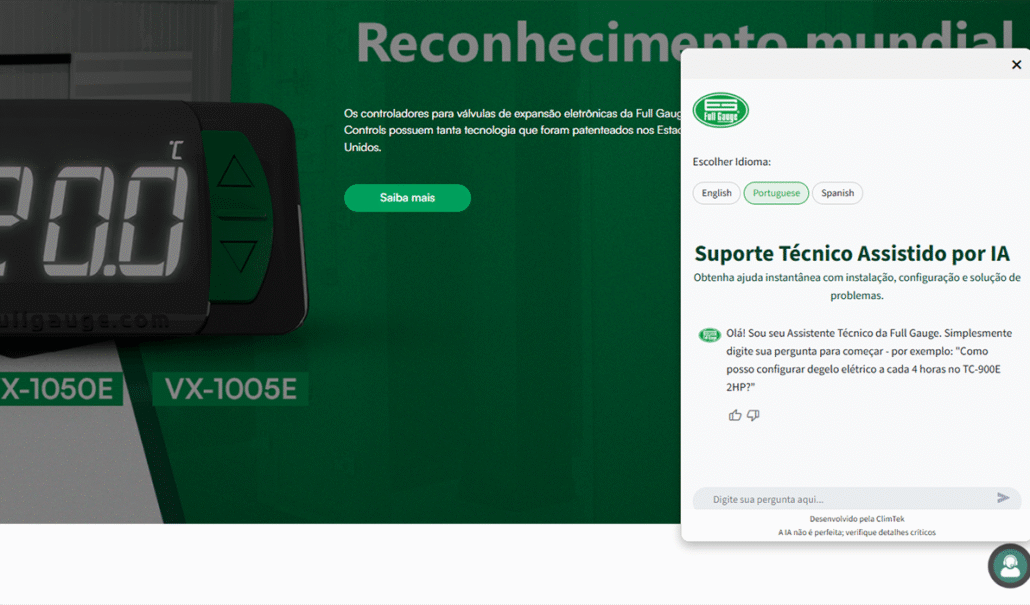Select Spanish language option
1030x605 pixels.
tap(838, 193)
